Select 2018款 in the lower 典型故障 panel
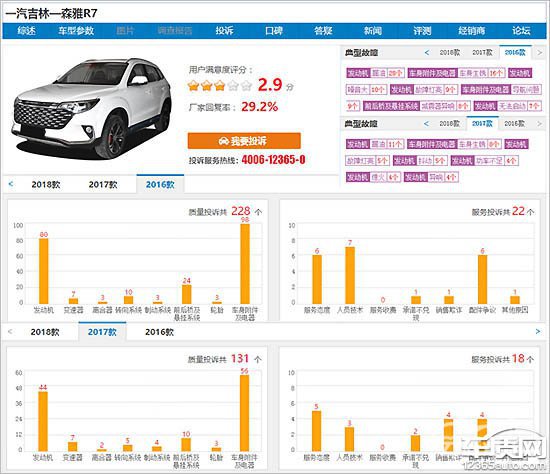 (x=449, y=123)
